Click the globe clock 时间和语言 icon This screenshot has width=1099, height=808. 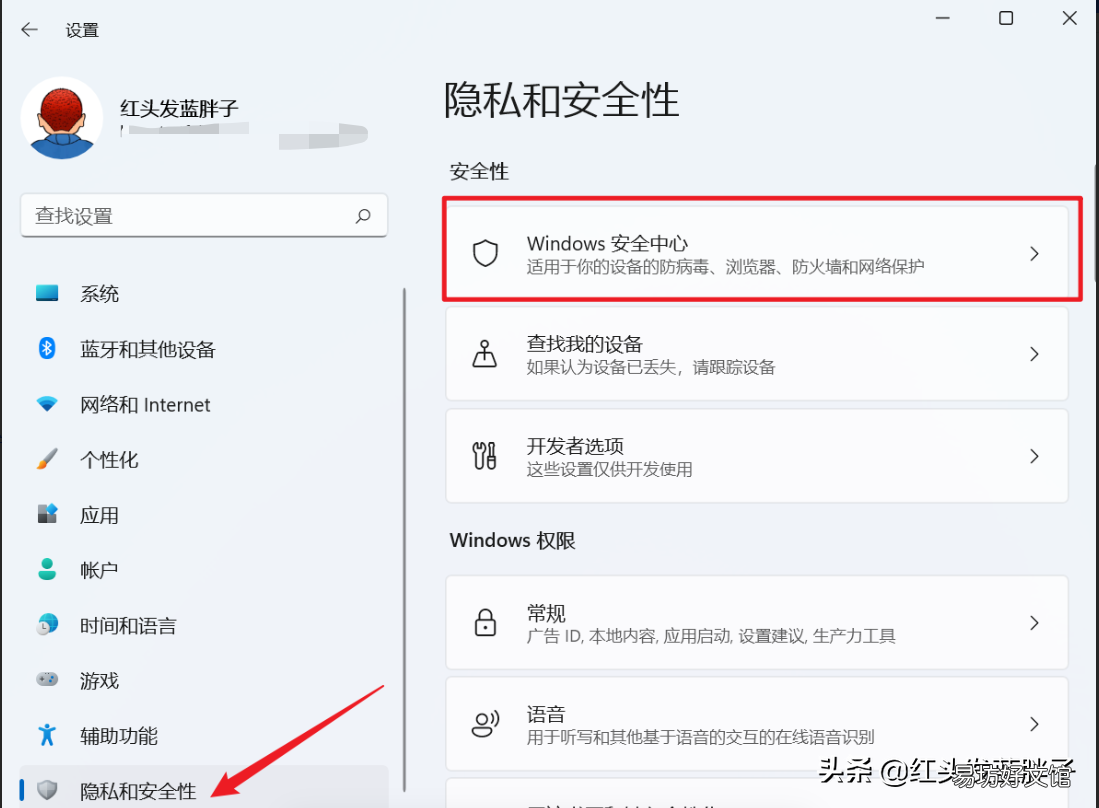coord(47,624)
